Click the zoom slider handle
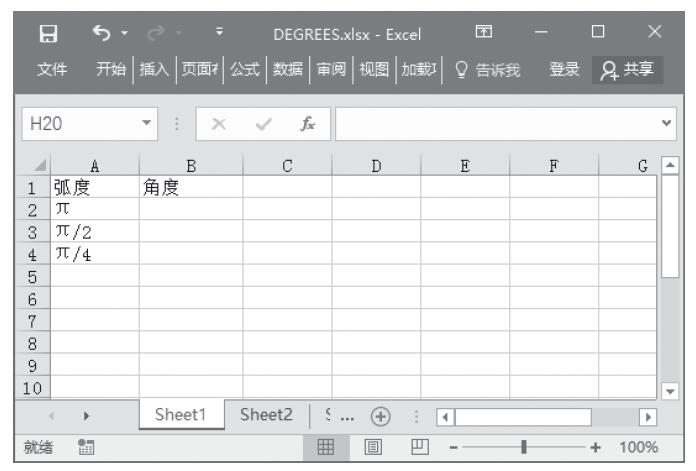Screen dimensions: 696x471 [523, 447]
